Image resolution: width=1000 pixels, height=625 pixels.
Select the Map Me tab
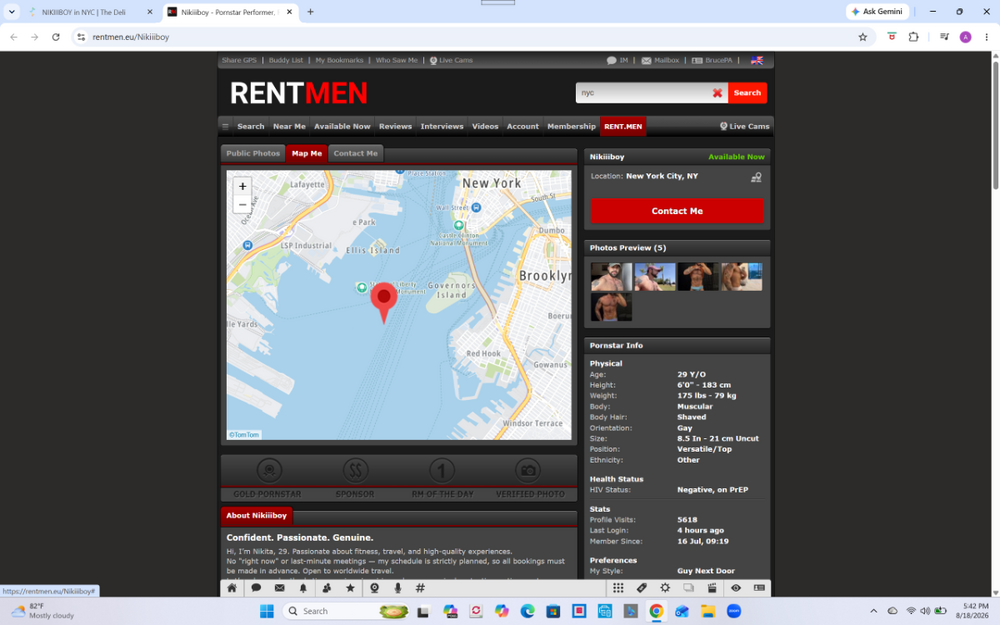(x=307, y=154)
